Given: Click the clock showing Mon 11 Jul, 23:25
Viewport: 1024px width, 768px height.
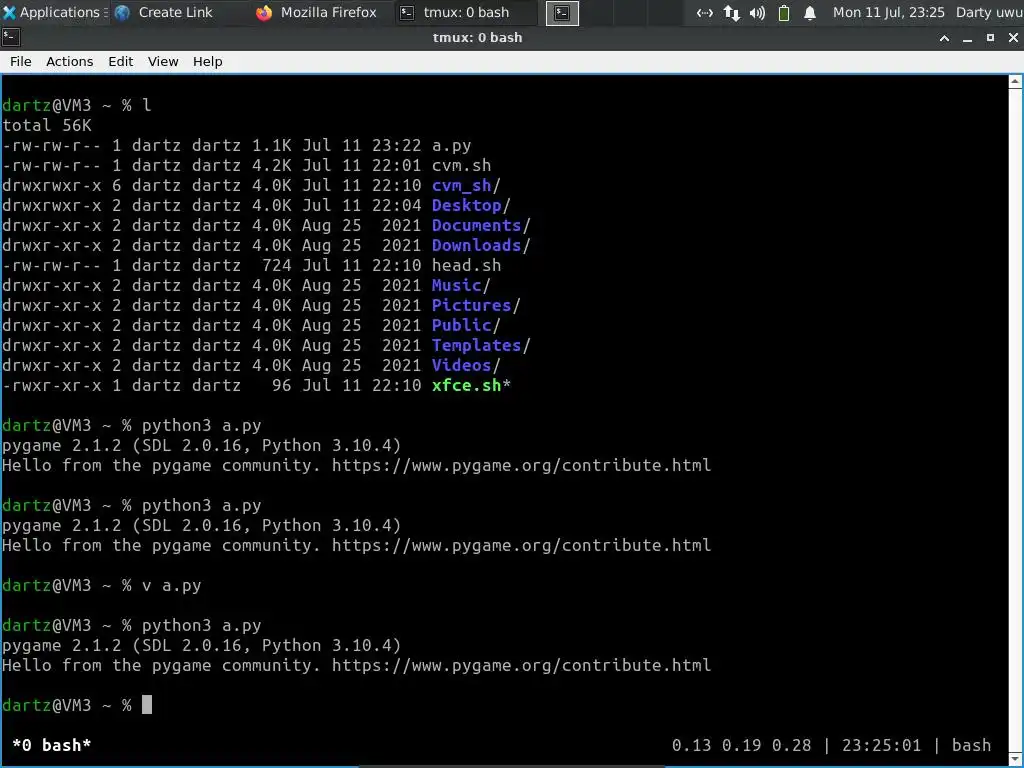Looking at the screenshot, I should point(888,12).
